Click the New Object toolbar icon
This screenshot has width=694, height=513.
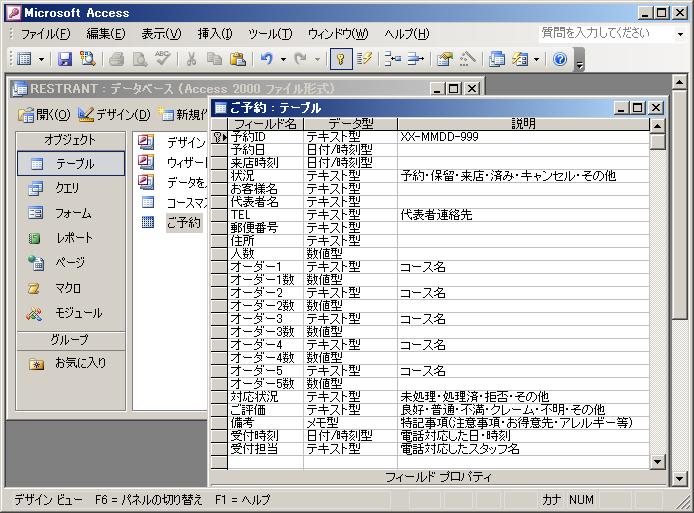pyautogui.click(x=520, y=59)
